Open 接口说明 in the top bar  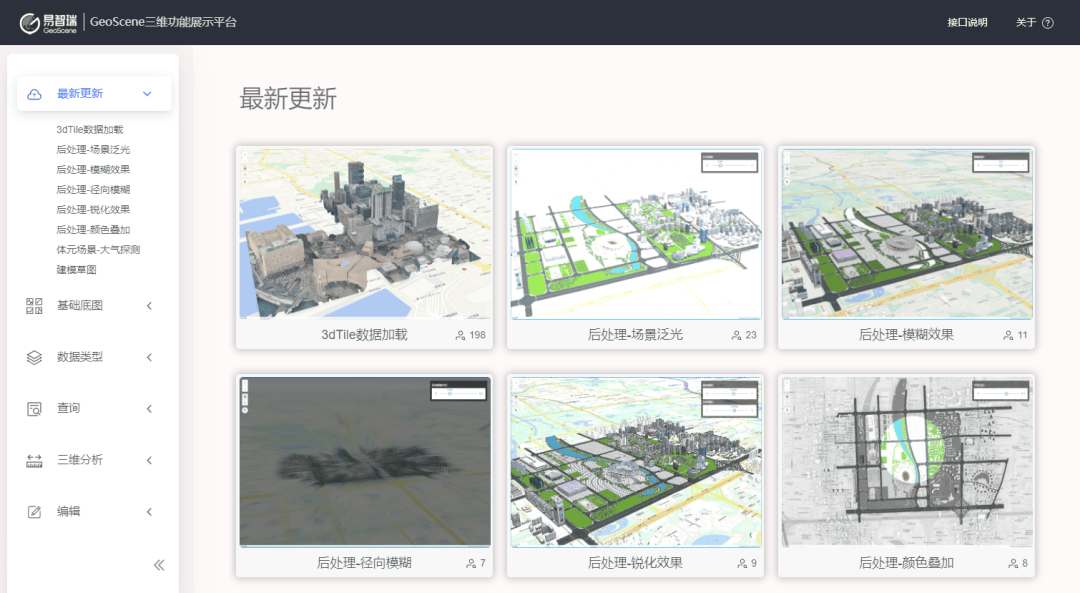[966, 21]
